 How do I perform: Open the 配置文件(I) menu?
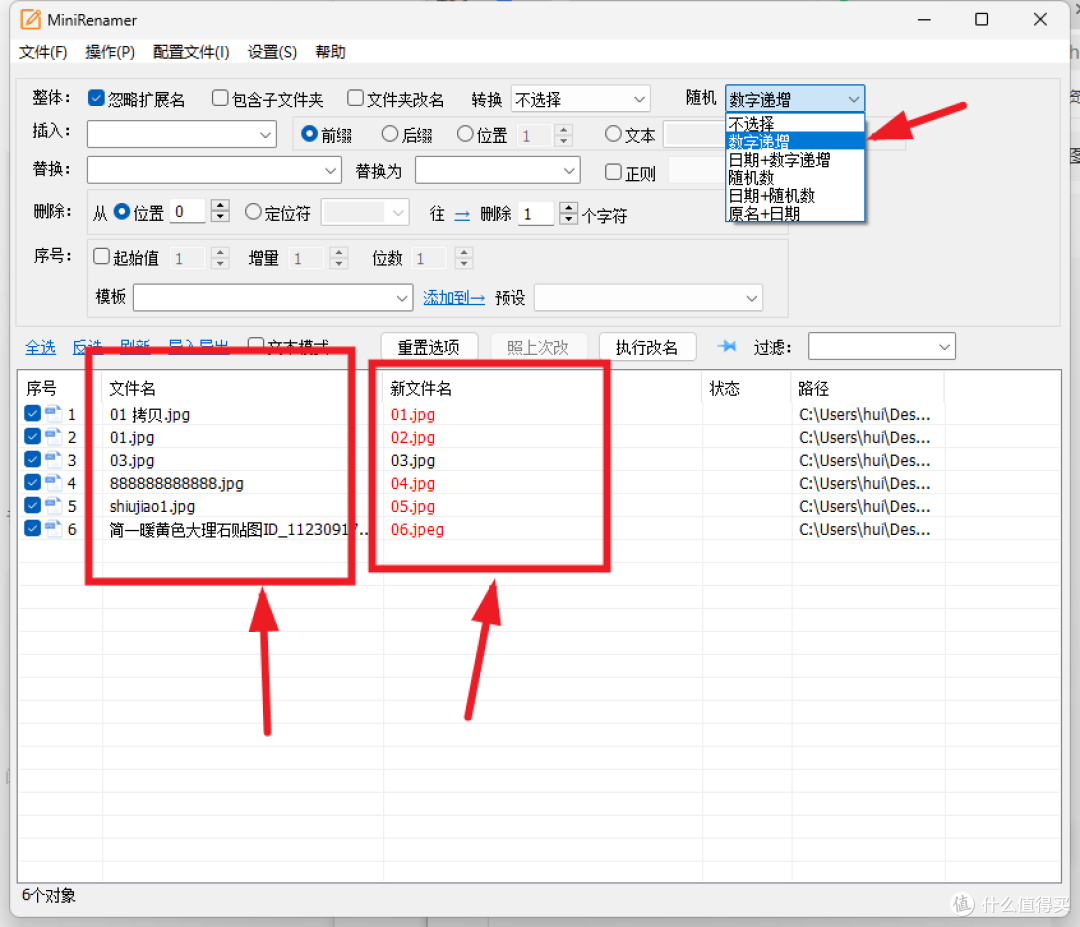pos(191,52)
